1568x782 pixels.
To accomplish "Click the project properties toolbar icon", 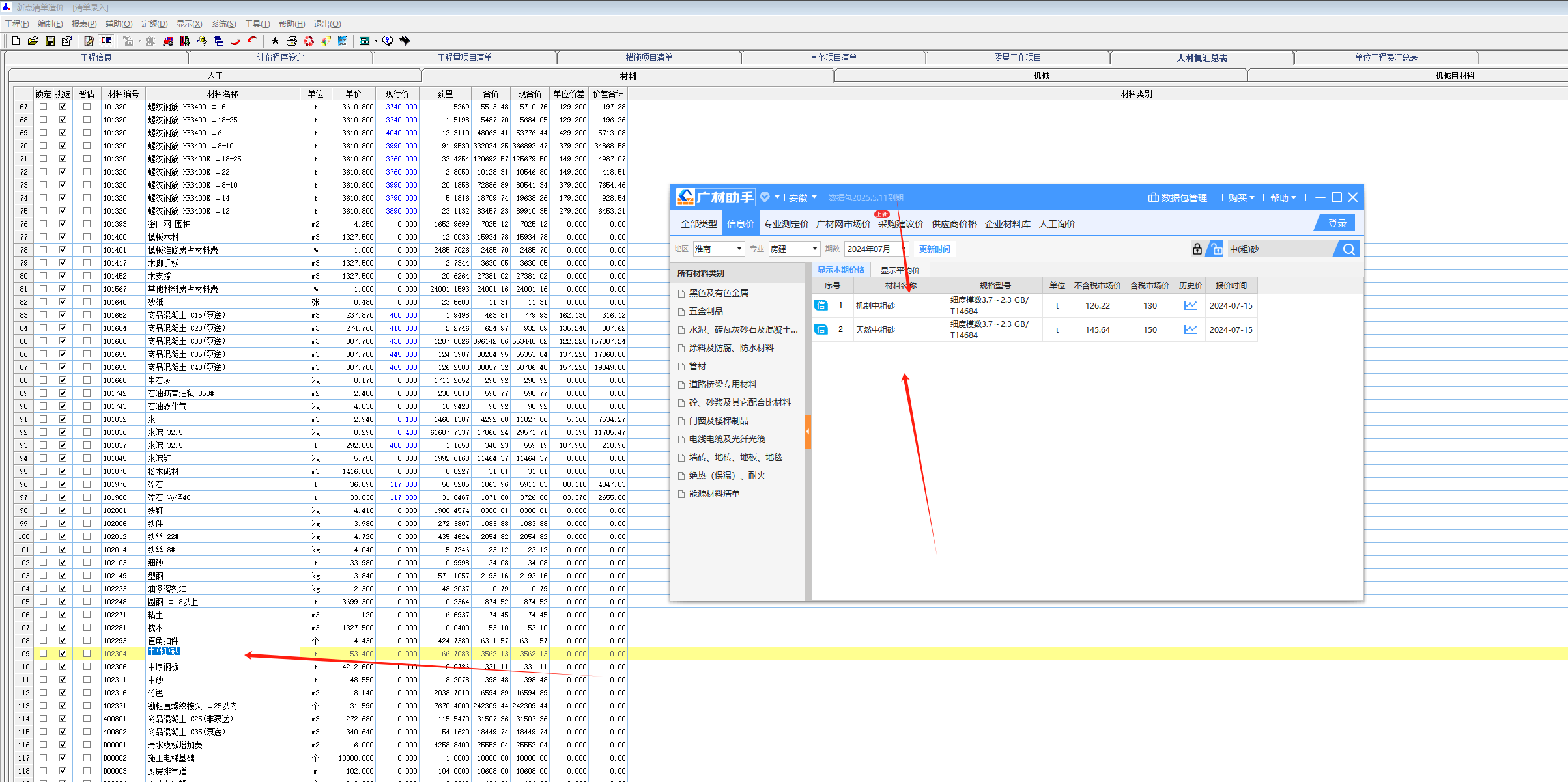I will (66, 41).
